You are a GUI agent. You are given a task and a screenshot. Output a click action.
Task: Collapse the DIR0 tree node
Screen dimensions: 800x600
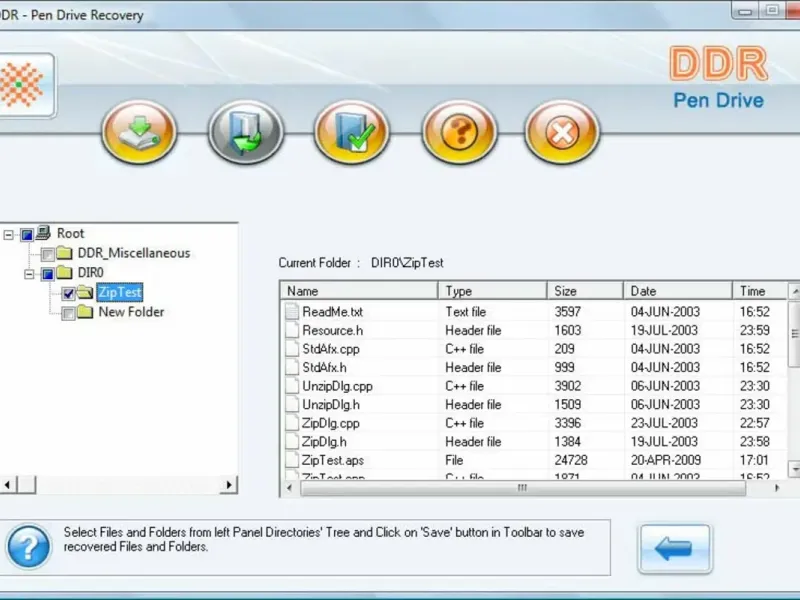click(30, 273)
